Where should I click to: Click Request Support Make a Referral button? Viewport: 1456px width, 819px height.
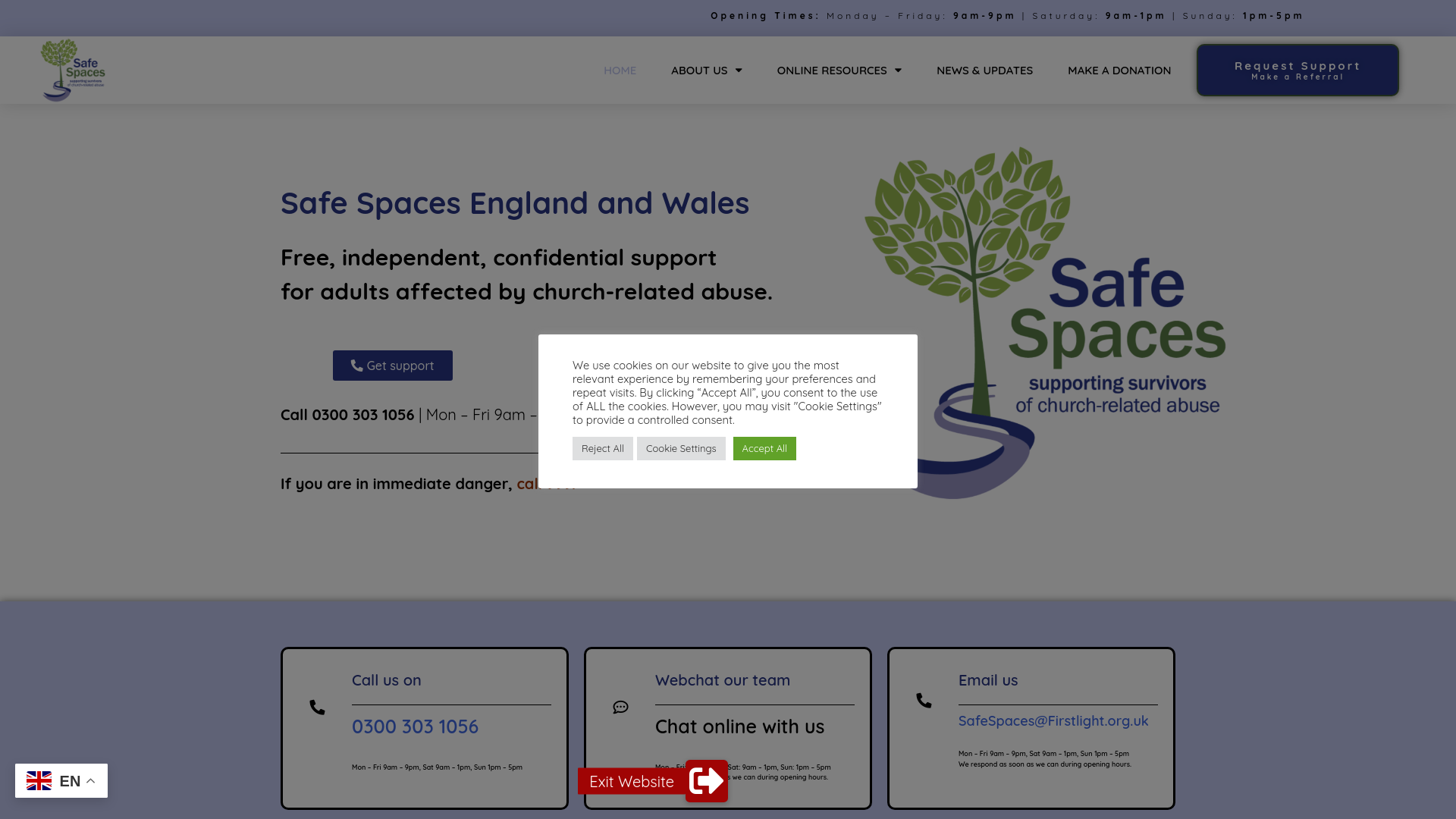(x=1298, y=71)
